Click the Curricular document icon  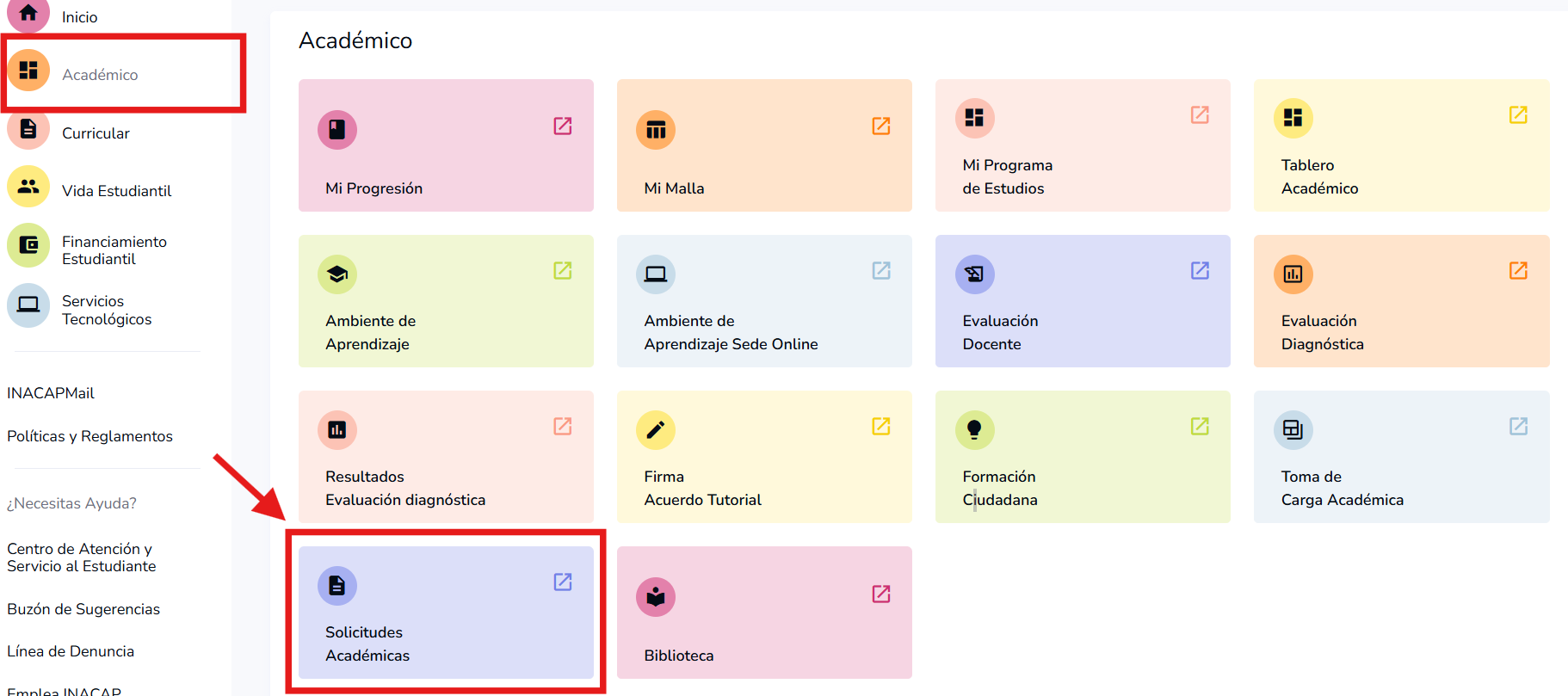(x=28, y=129)
